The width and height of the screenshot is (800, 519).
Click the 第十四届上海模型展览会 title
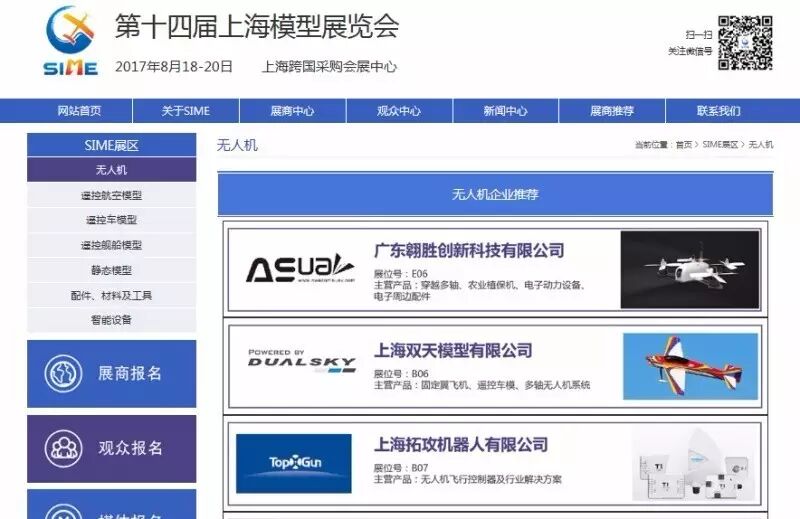coord(257,27)
